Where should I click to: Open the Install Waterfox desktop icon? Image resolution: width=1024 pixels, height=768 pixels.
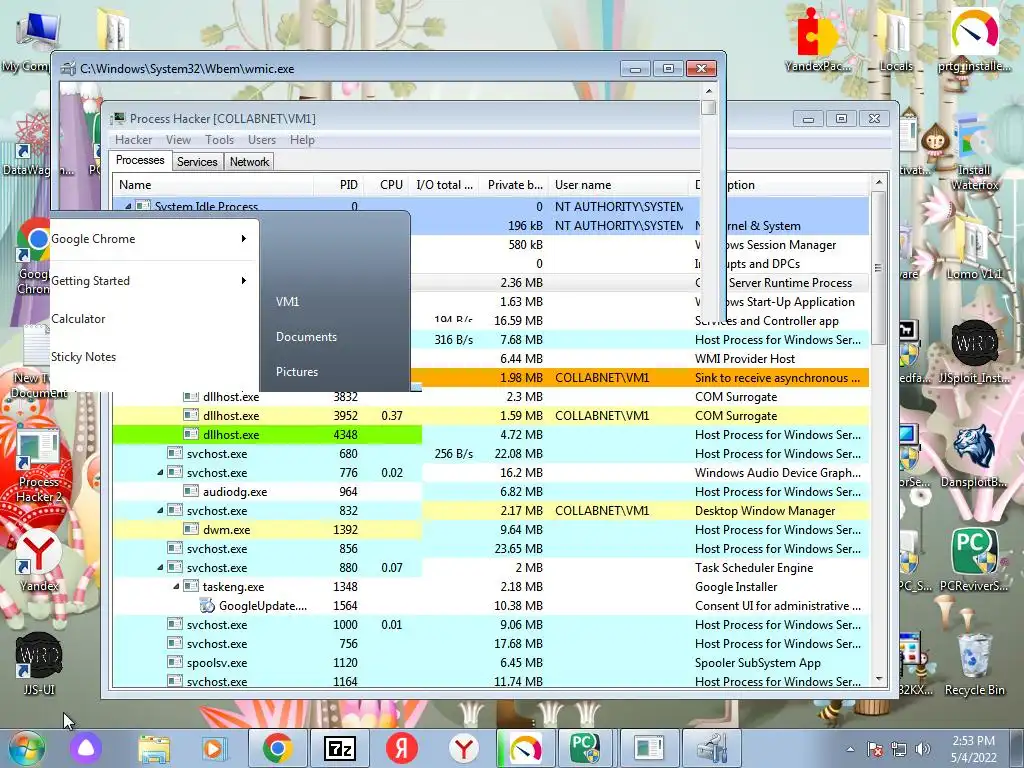[974, 152]
